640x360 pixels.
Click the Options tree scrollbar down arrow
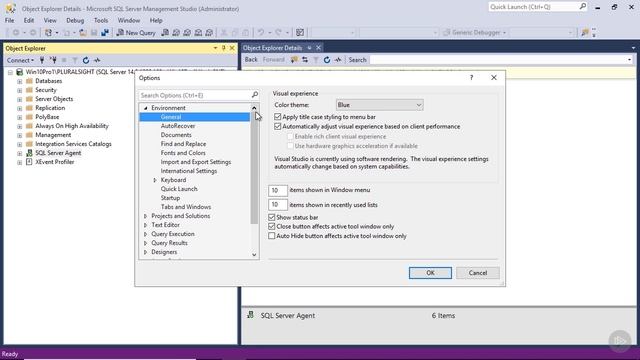click(x=254, y=255)
